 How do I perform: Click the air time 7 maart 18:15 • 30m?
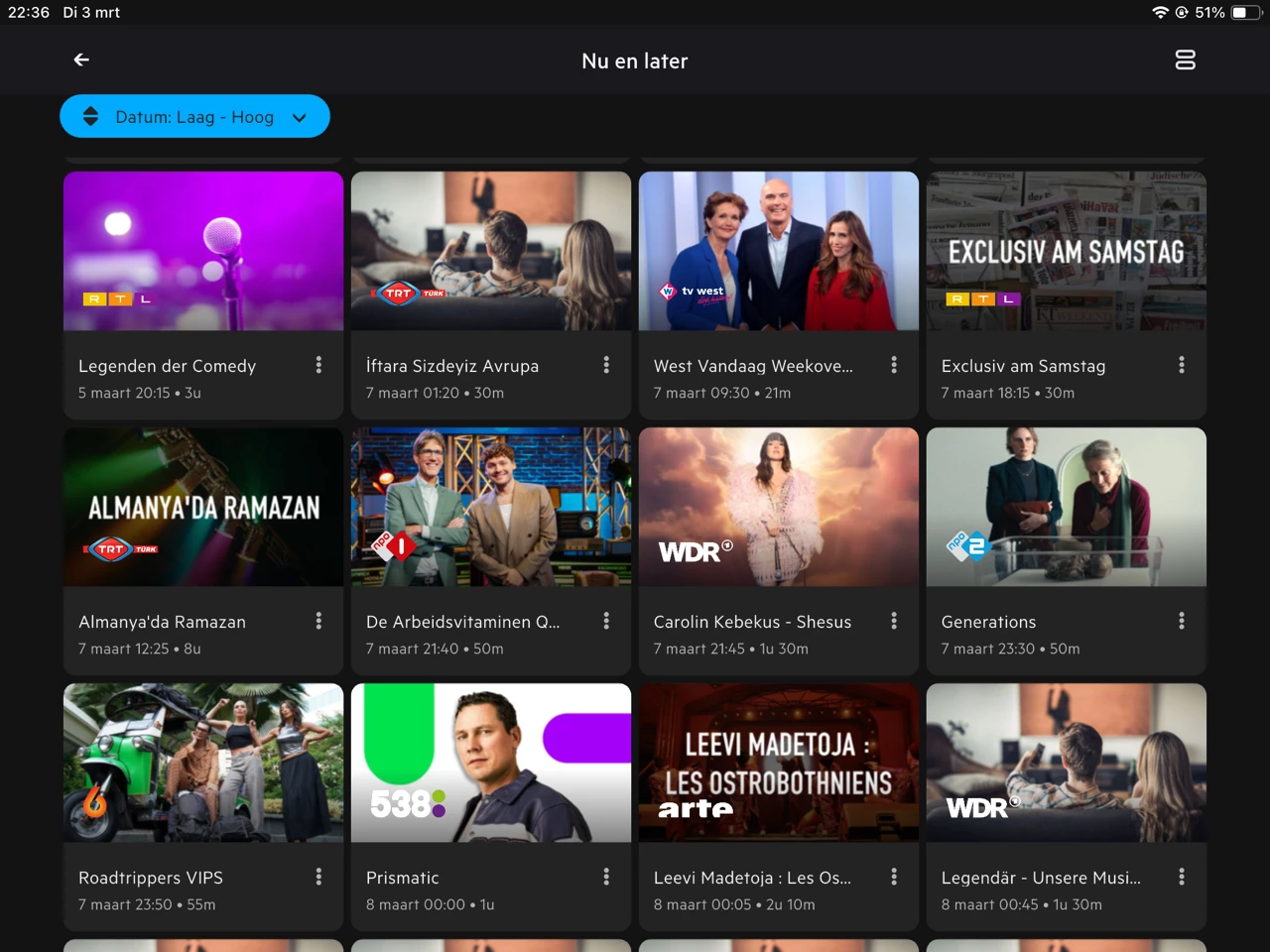1008,393
